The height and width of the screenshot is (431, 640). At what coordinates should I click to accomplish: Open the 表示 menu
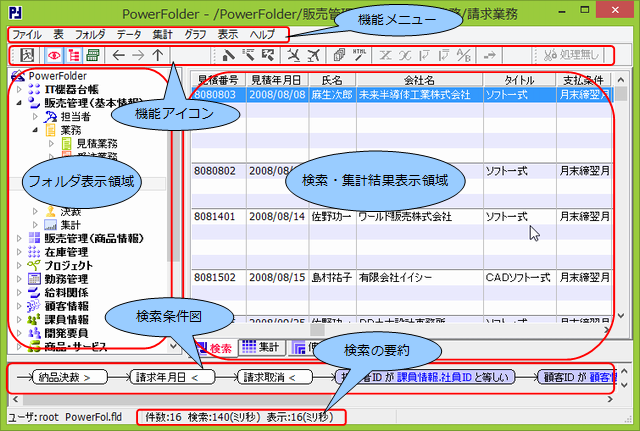tap(228, 35)
